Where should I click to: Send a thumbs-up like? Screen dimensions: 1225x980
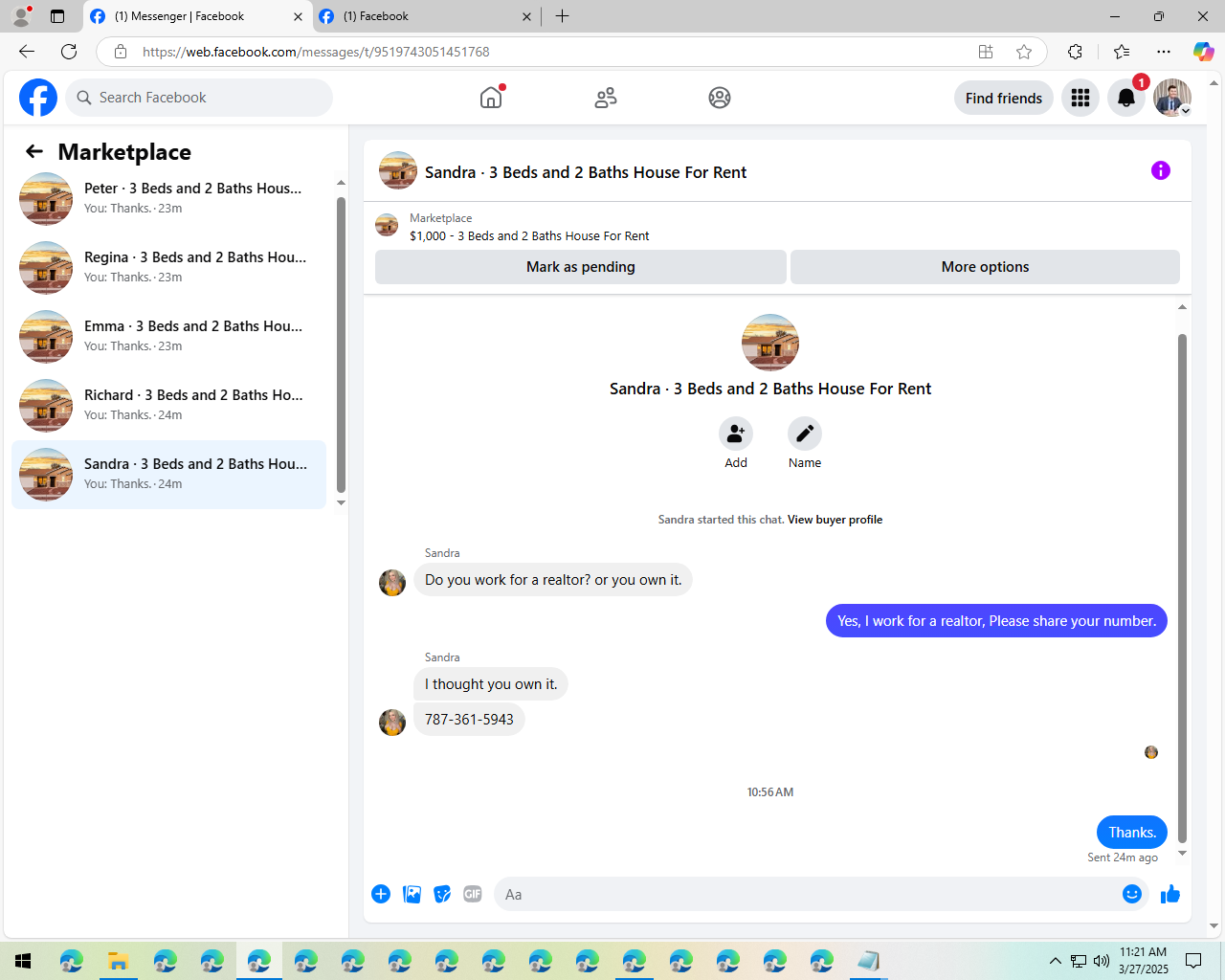[1170, 894]
